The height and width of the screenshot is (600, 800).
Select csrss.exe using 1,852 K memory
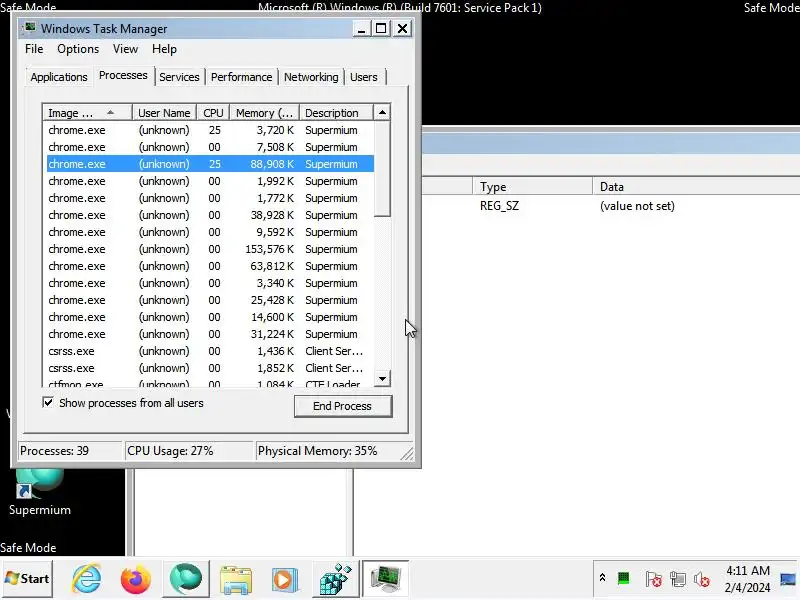(x=210, y=368)
